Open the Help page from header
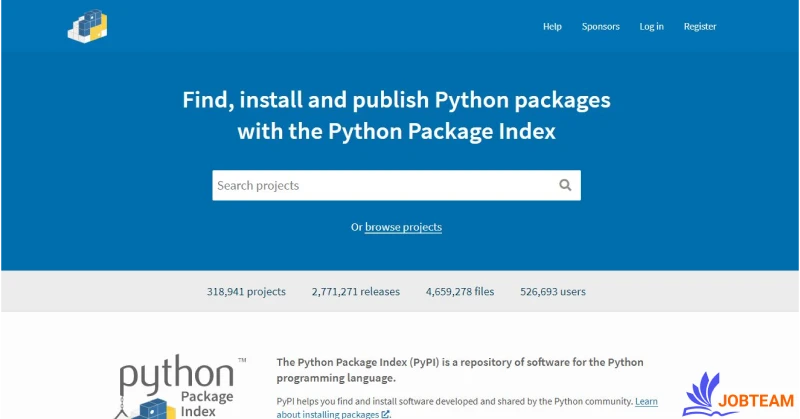The height and width of the screenshot is (419, 800). click(552, 27)
